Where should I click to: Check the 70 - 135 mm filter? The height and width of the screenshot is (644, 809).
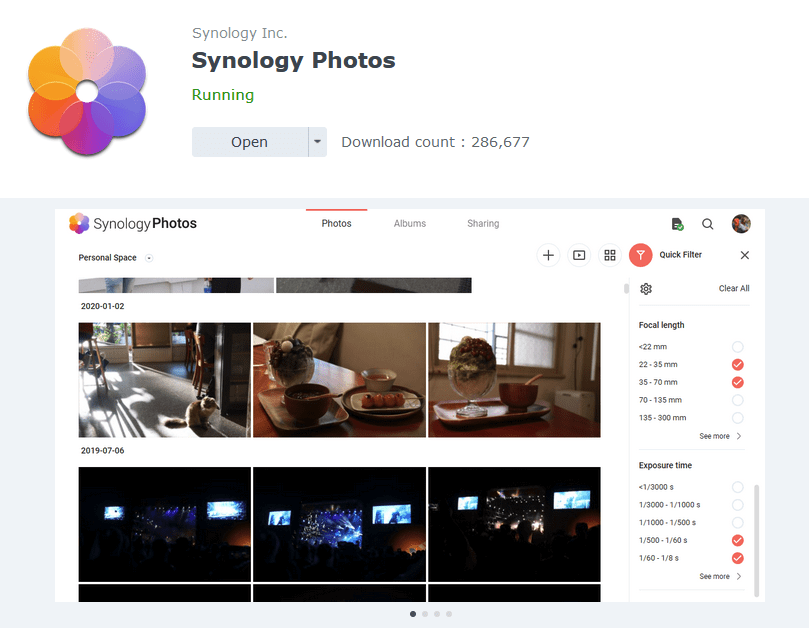(738, 400)
